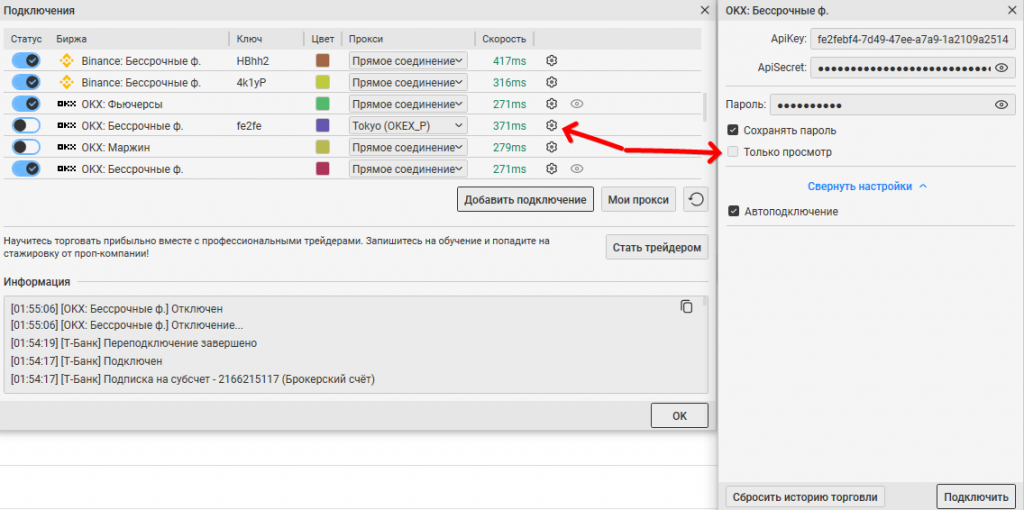Open proxy dropdown for Binance HBhh2 row
1024x510 pixels.
pos(408,61)
